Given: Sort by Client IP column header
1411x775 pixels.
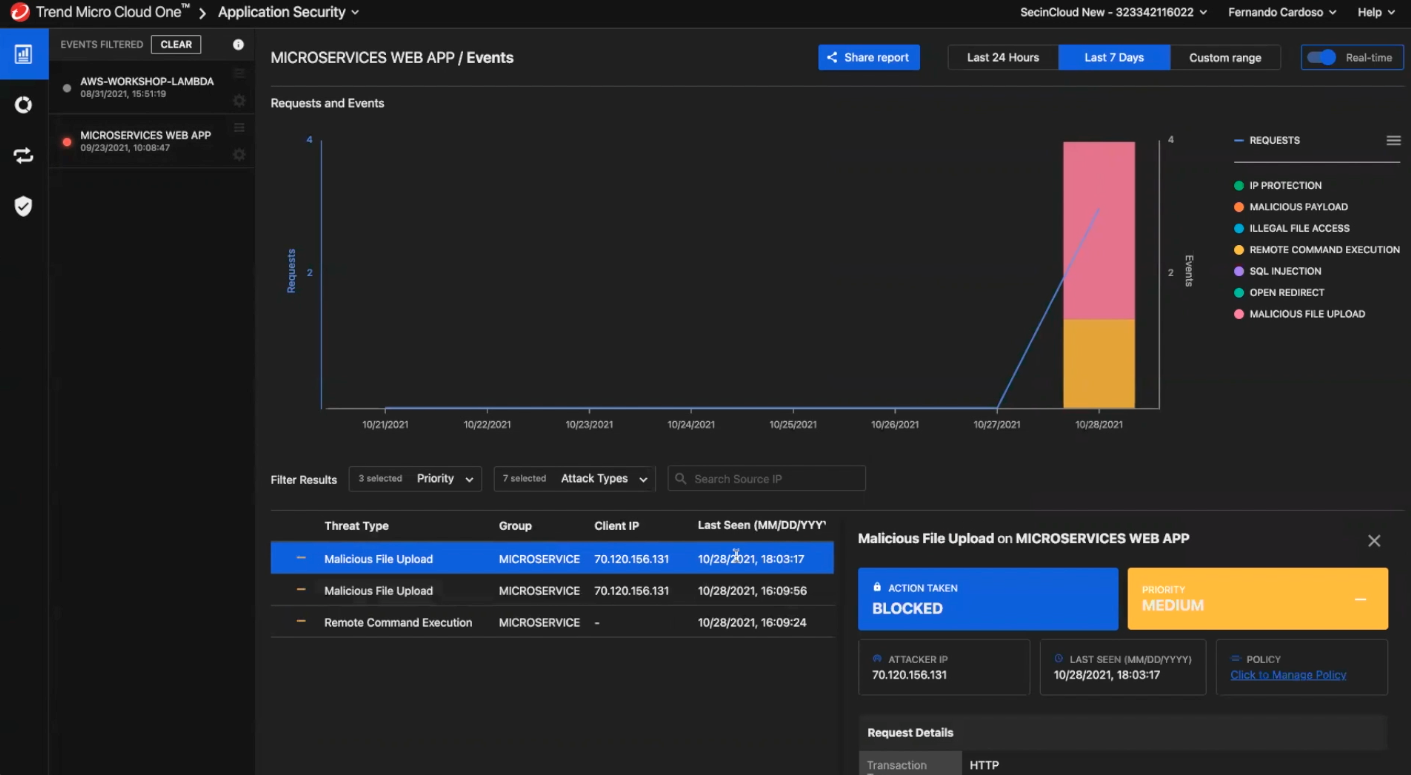Looking at the screenshot, I should tap(616, 526).
